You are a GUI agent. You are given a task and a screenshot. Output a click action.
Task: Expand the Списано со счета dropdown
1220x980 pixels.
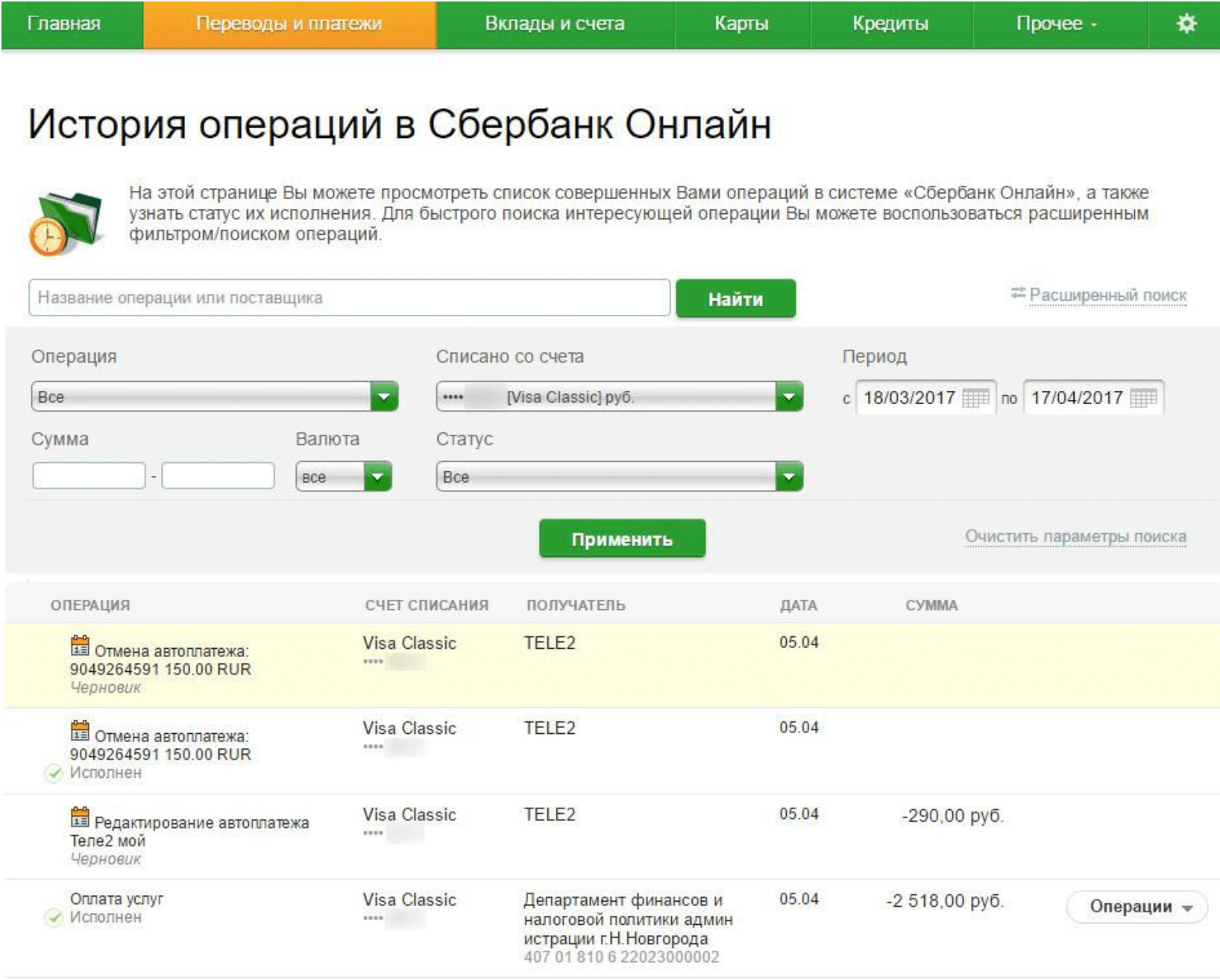789,397
